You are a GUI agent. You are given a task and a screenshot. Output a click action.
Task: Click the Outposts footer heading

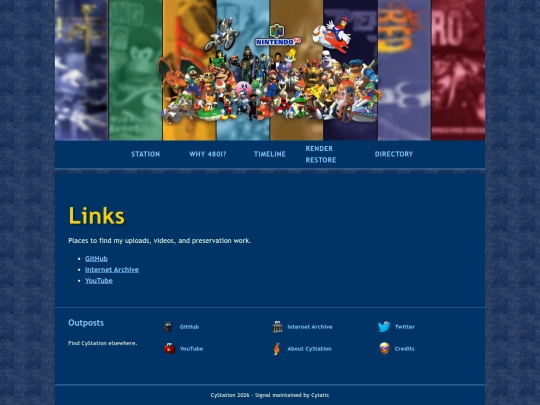(86, 323)
